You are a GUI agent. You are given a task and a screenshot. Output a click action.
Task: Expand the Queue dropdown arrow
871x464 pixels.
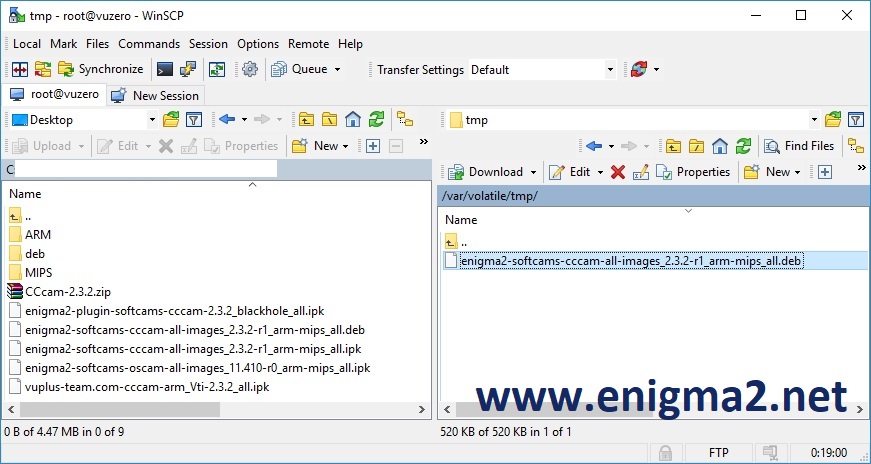pyautogui.click(x=337, y=69)
